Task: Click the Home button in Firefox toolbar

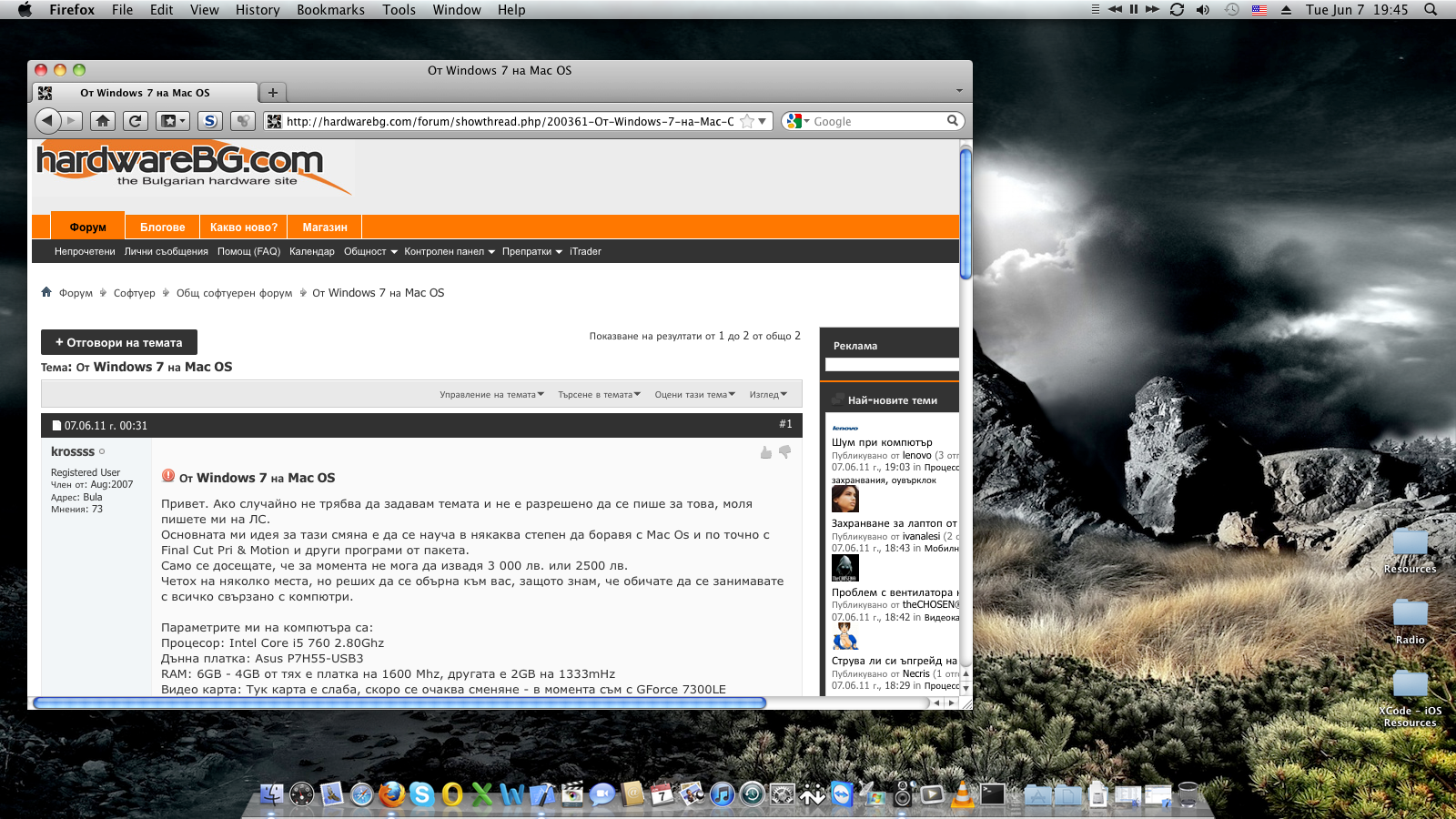Action: 103,121
